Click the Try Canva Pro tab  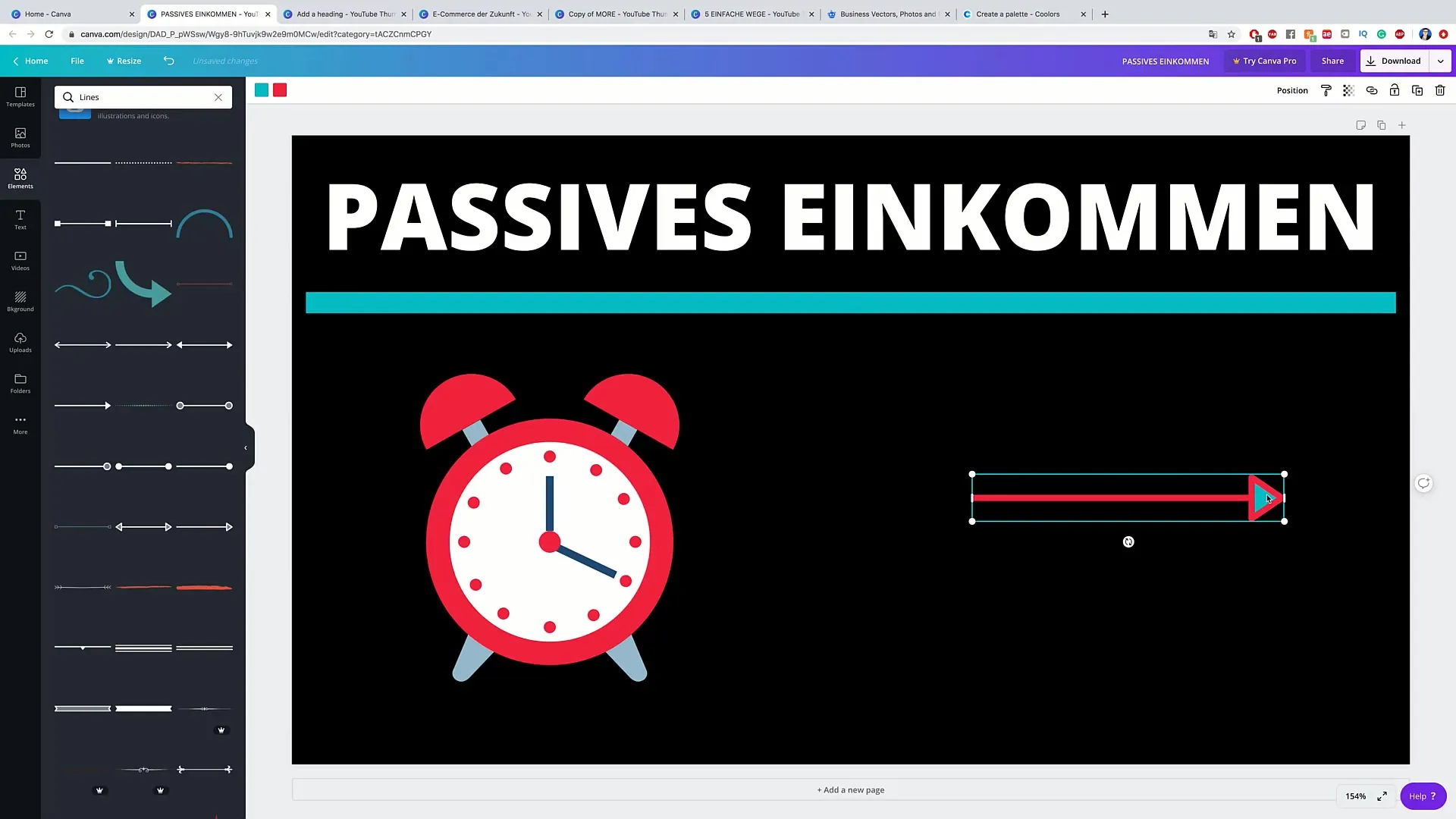1264,61
